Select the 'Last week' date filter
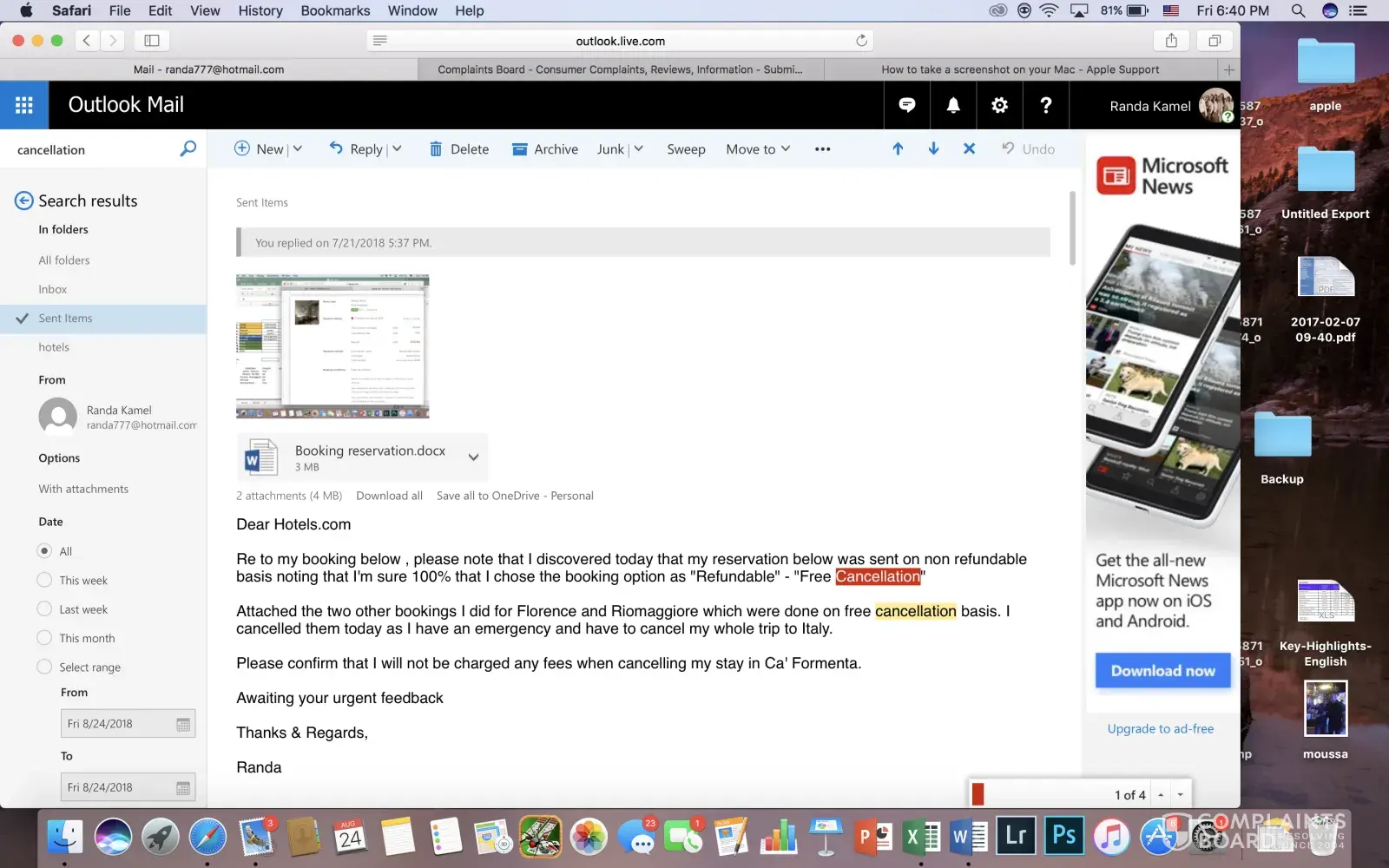The width and height of the screenshot is (1389, 868). 44,609
